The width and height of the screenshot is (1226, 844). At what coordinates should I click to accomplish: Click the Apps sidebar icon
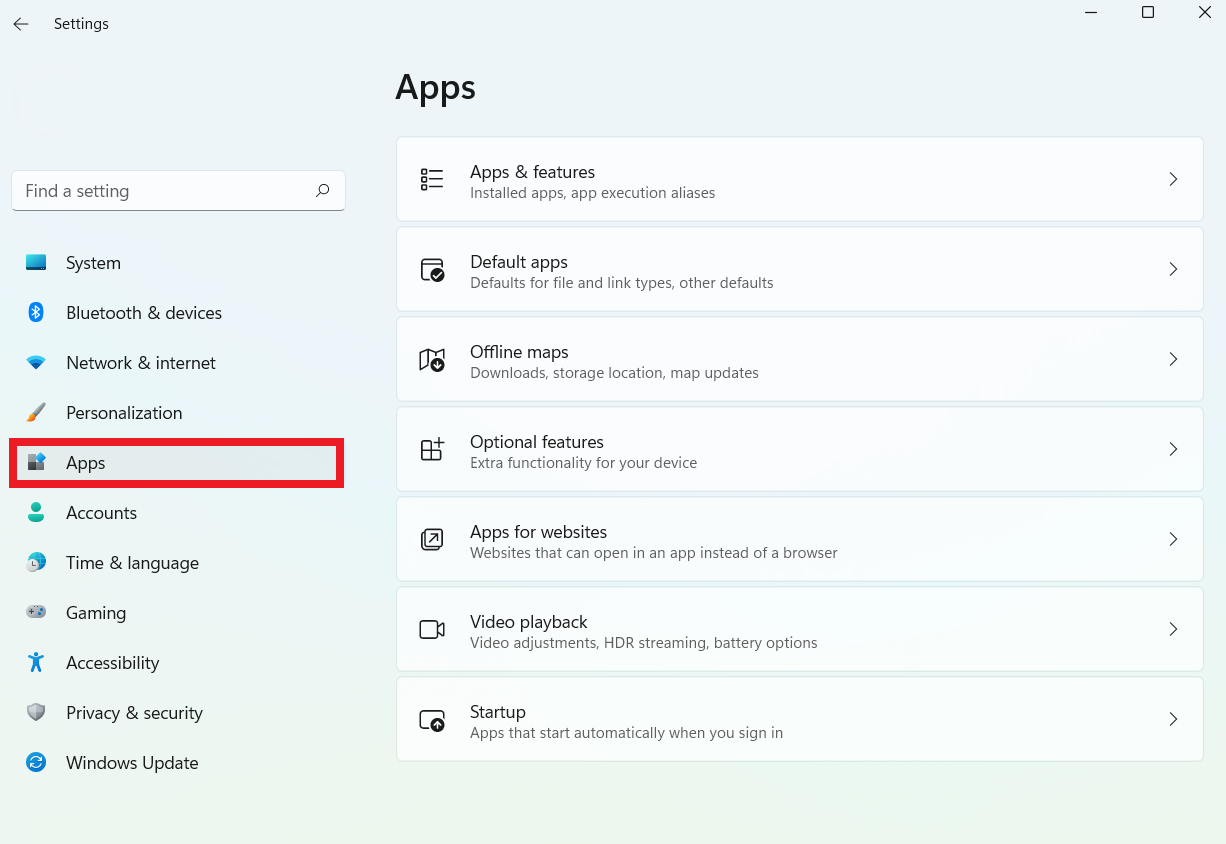36,462
